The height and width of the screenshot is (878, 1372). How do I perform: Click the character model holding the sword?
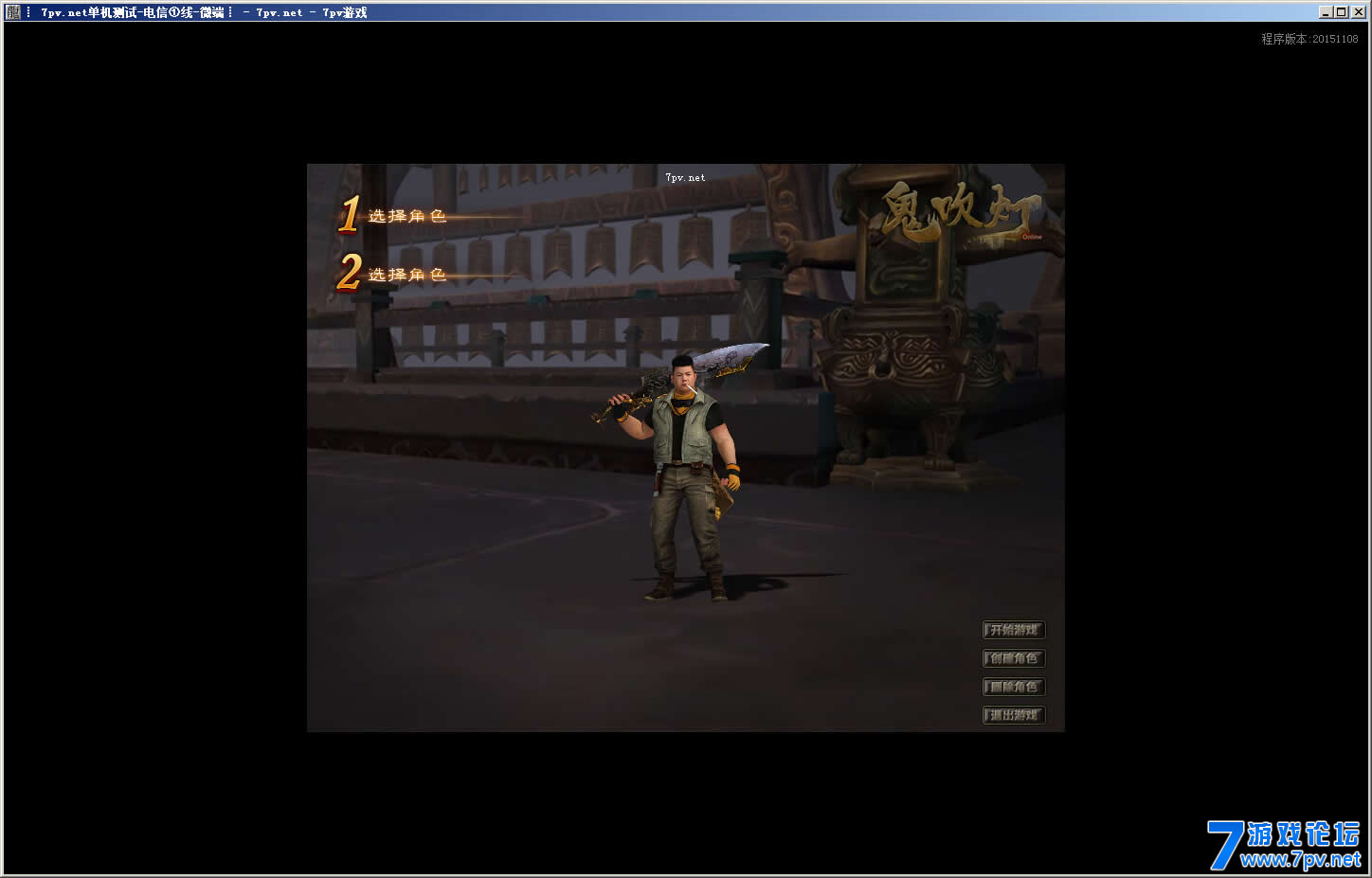pyautogui.click(x=684, y=474)
